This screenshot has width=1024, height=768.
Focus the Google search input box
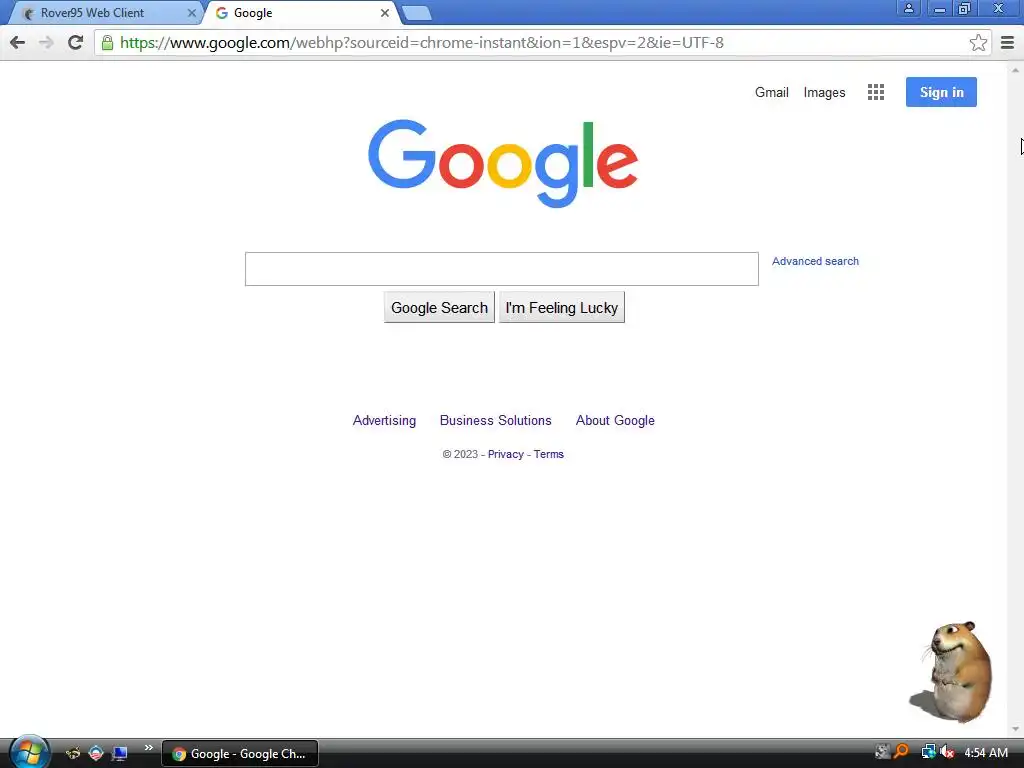pos(502,269)
